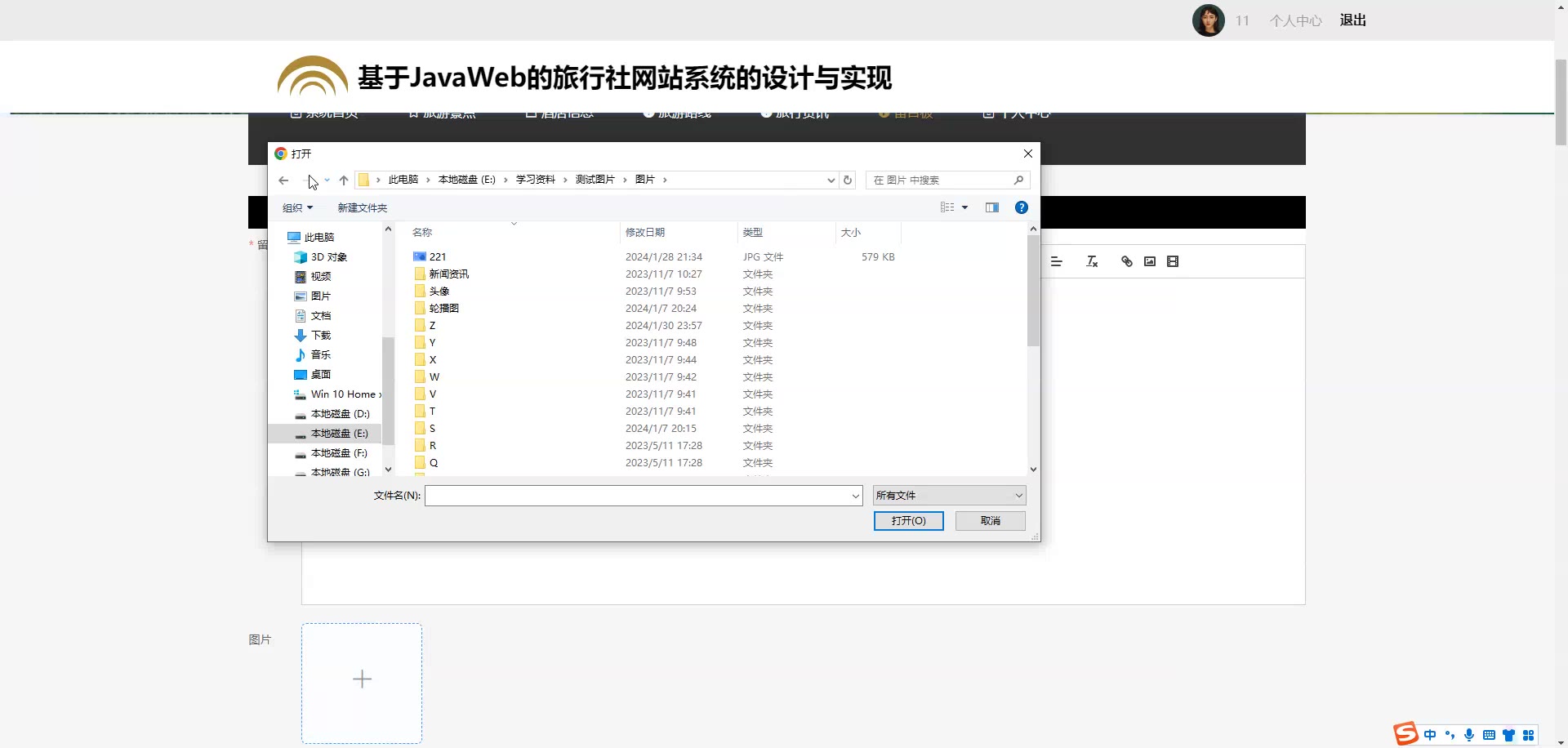
Task: Toggle the input method's punctuation mode
Action: pos(1450,735)
